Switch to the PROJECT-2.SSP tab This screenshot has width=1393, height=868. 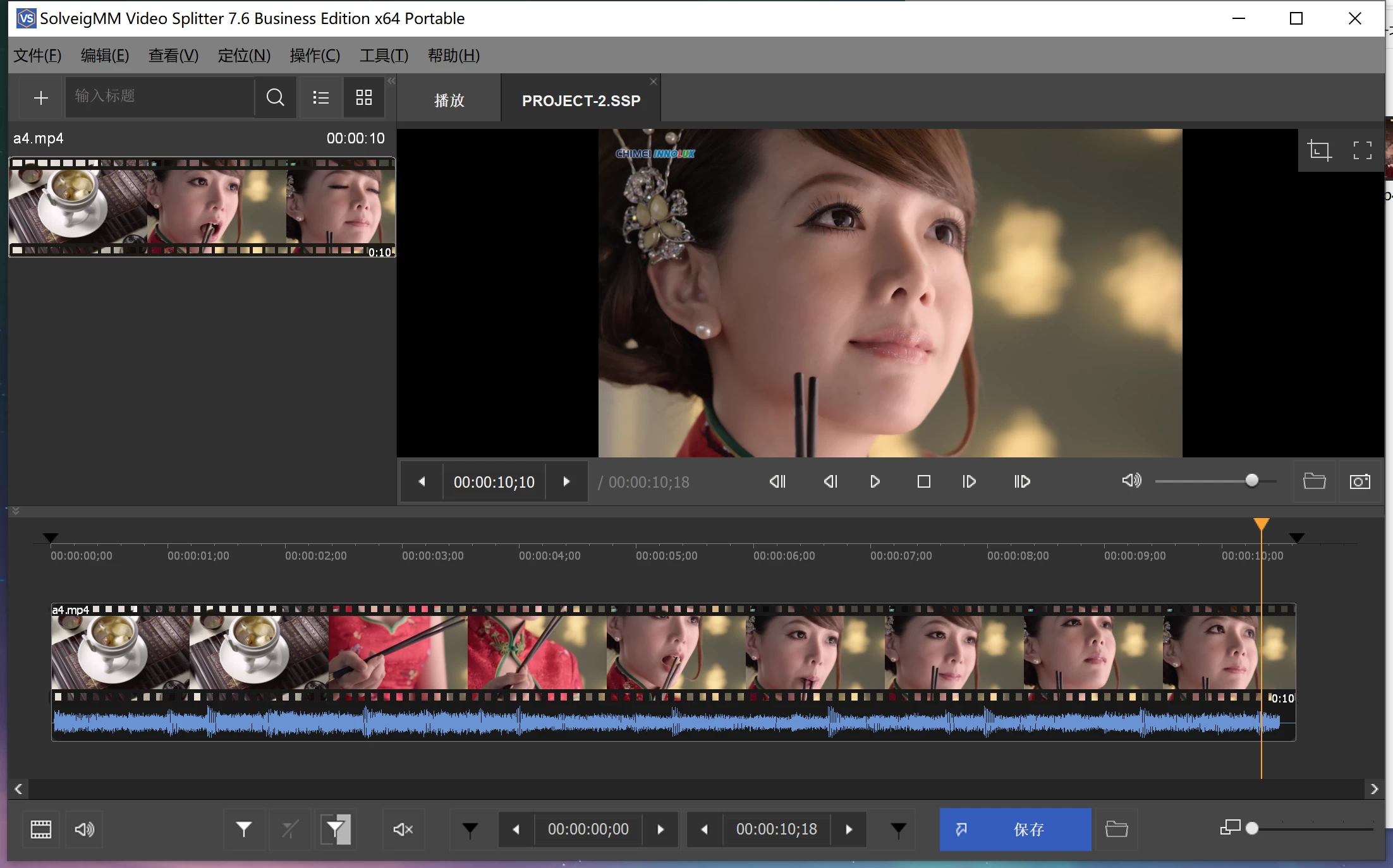[x=580, y=100]
